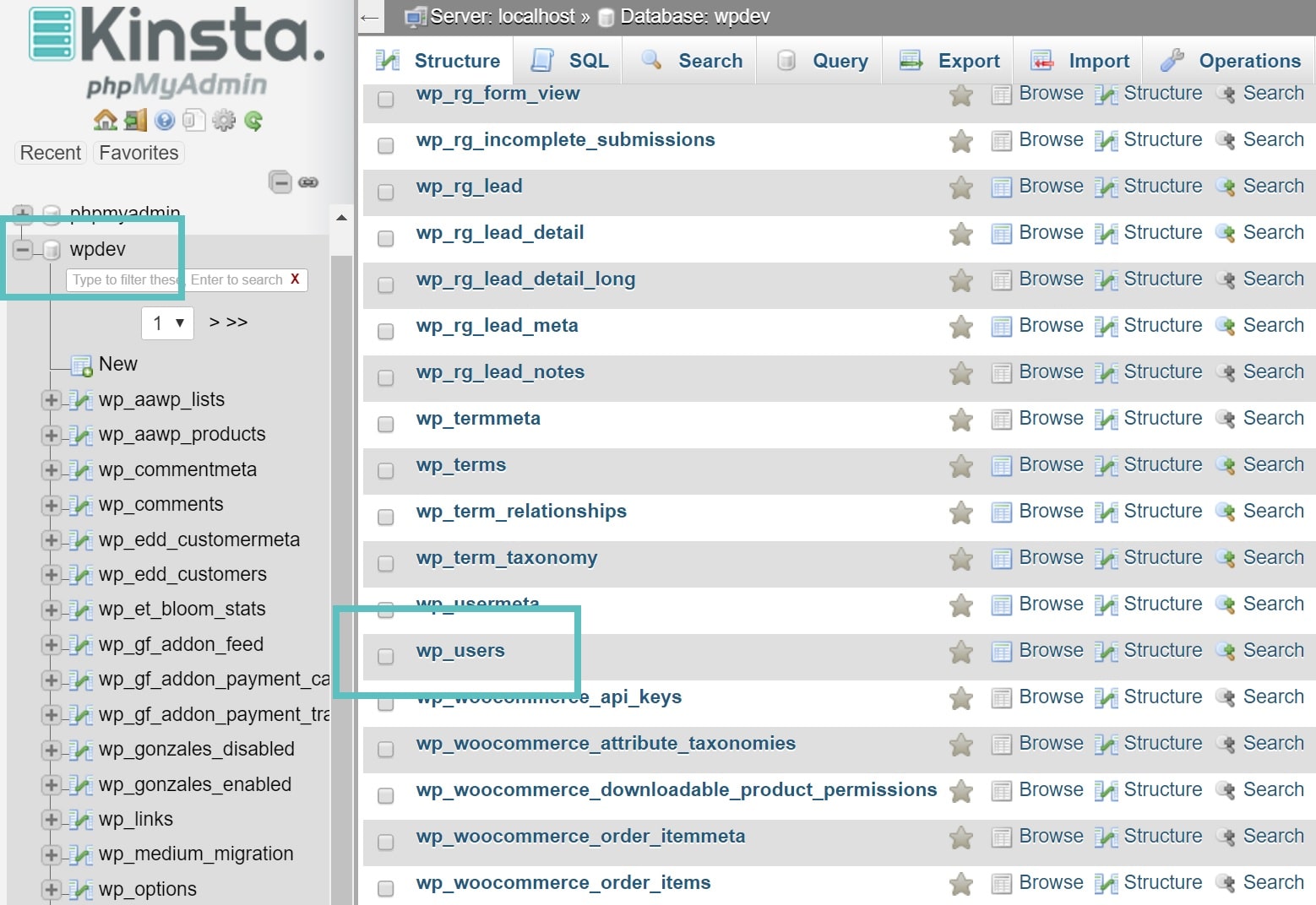Click the link with main panel chain icon

point(308,182)
